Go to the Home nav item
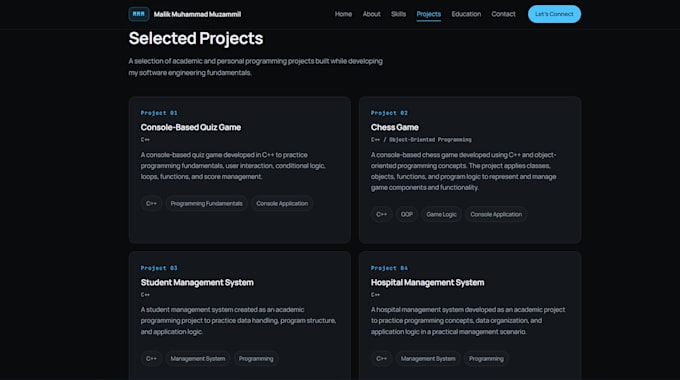 click(343, 14)
